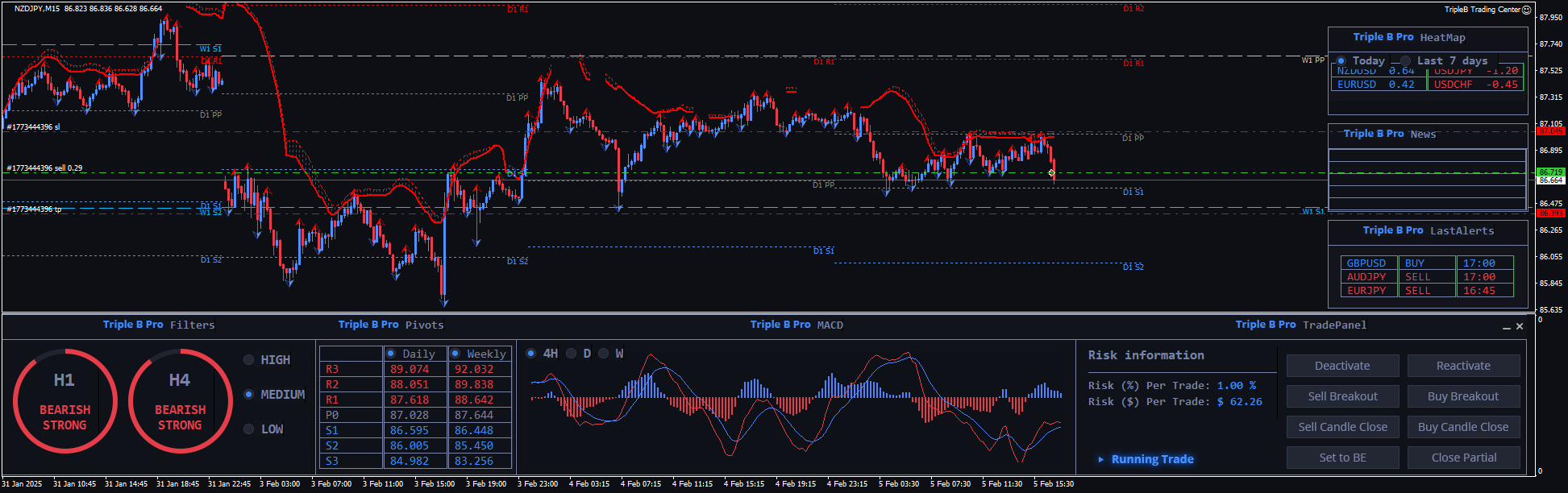Switch MACD to the W timeframe

click(x=604, y=354)
